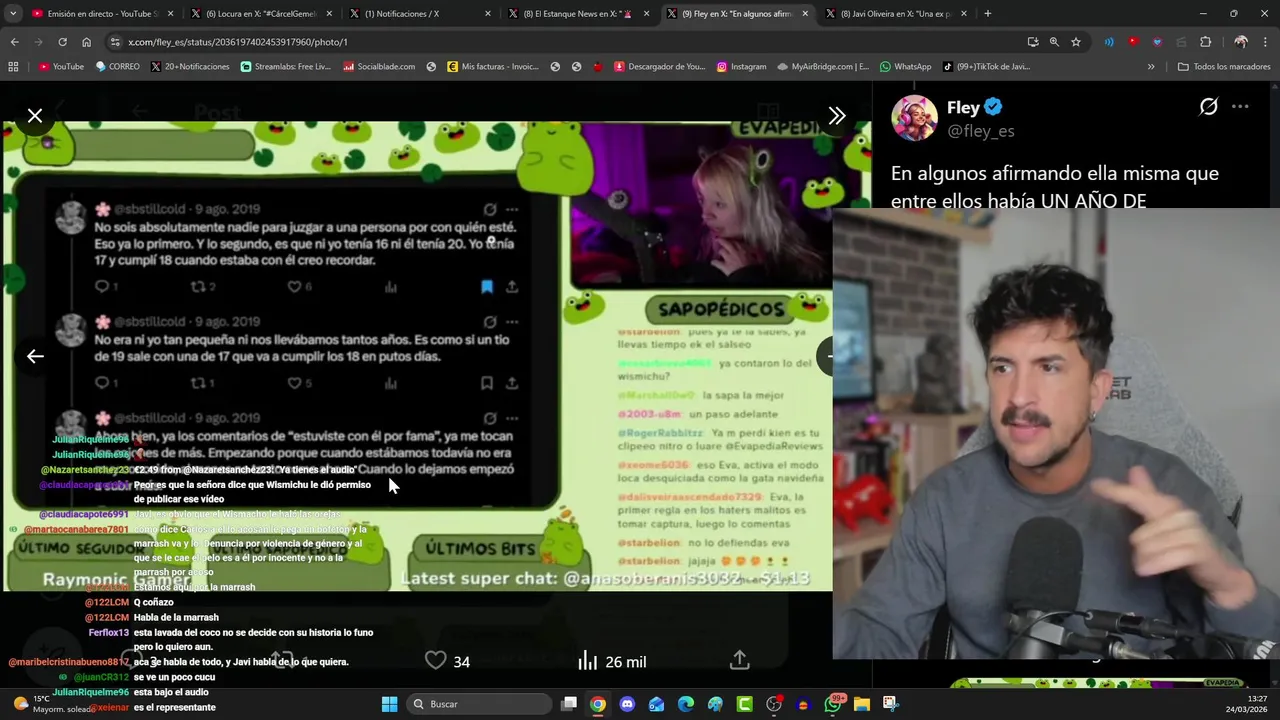Open Microsoft Edge from the taskbar
Image resolution: width=1280 pixels, height=720 pixels.
click(x=686, y=704)
